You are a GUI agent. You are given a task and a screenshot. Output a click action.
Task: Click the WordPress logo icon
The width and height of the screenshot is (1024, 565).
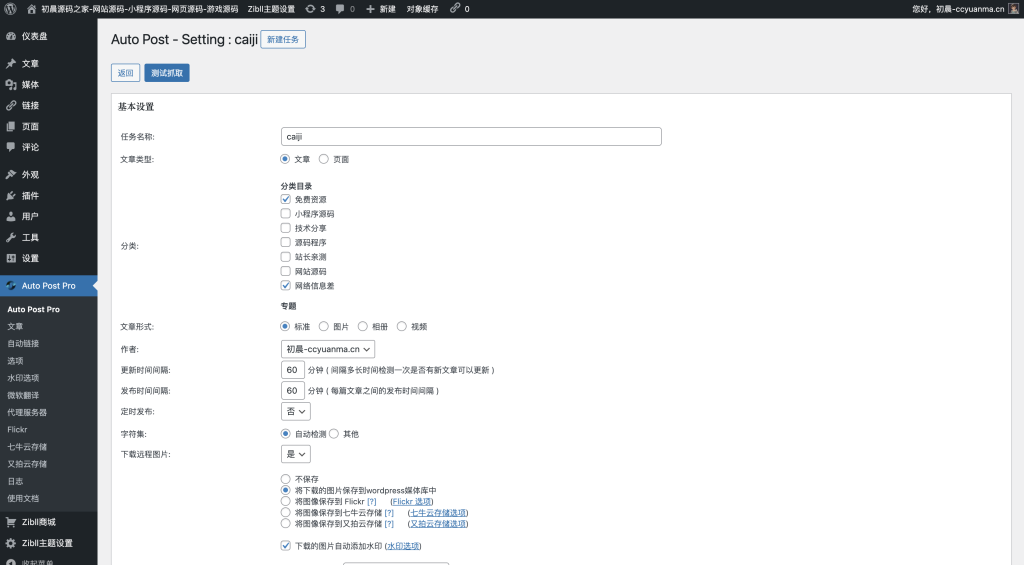pyautogui.click(x=10, y=8)
